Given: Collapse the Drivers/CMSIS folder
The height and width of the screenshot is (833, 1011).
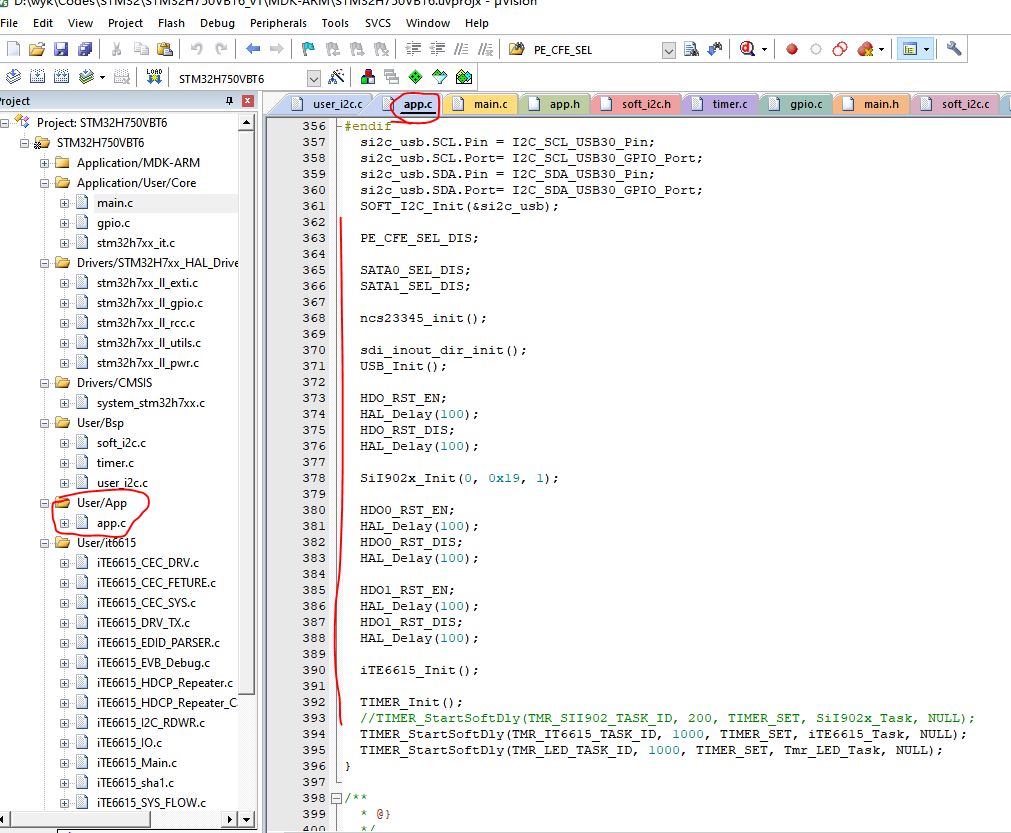Looking at the screenshot, I should (44, 384).
